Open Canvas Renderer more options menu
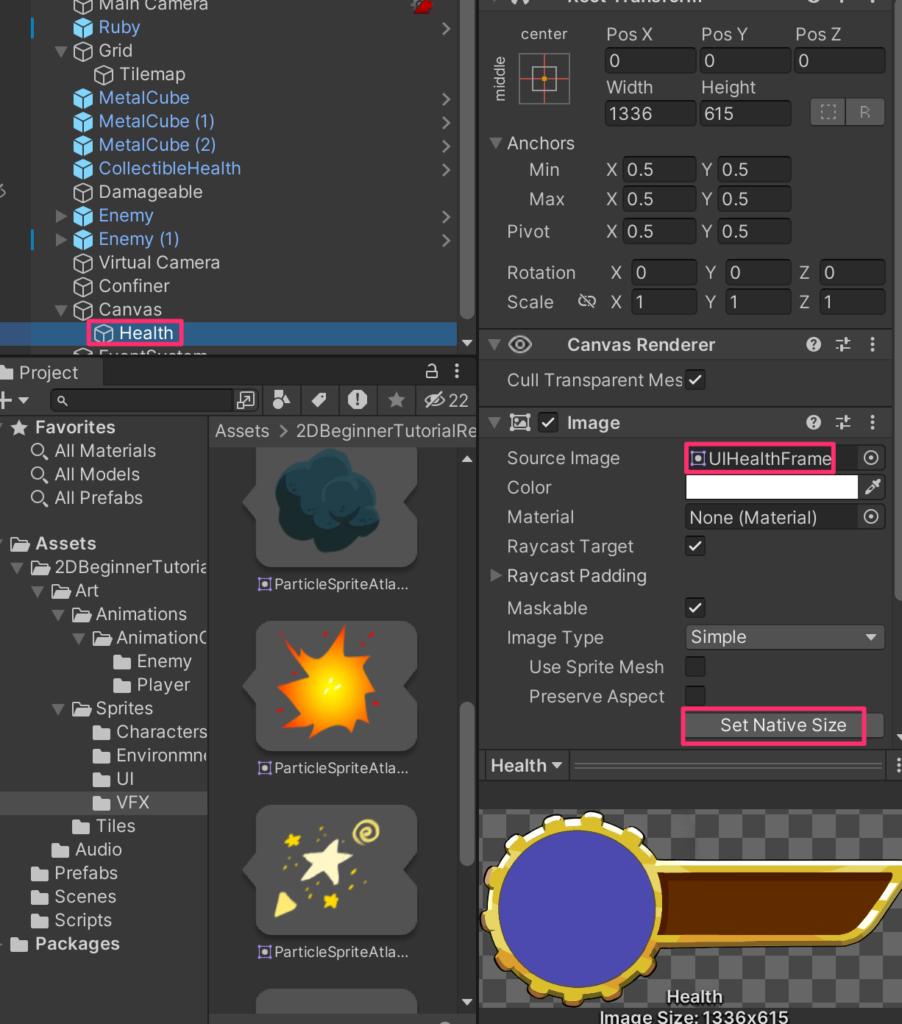 click(x=873, y=344)
